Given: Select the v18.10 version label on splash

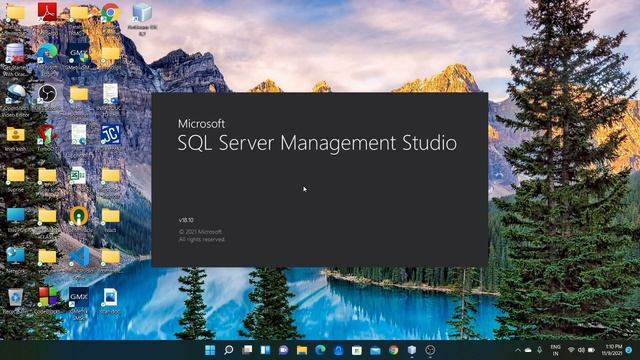Looking at the screenshot, I should [x=186, y=220].
